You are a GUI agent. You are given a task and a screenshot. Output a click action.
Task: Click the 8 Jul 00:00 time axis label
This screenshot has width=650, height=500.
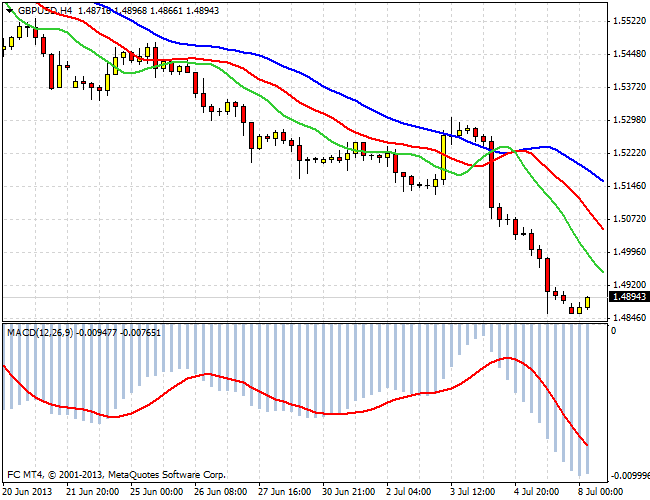(601, 492)
